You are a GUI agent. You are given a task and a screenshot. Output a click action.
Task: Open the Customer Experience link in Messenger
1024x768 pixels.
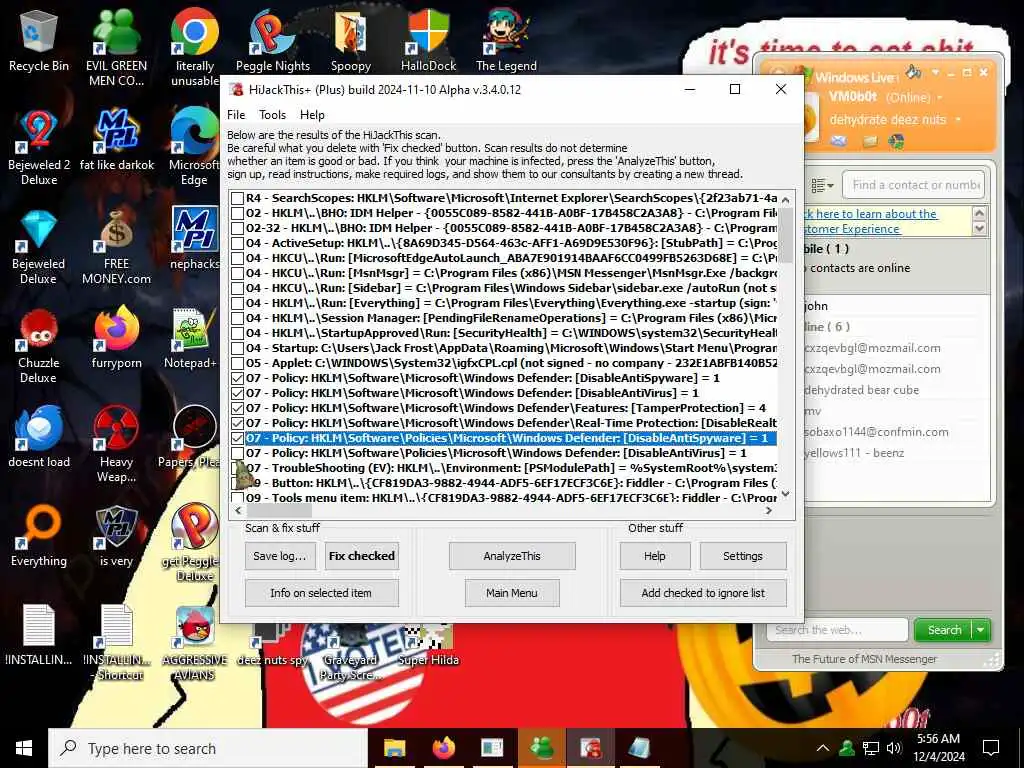pos(852,229)
